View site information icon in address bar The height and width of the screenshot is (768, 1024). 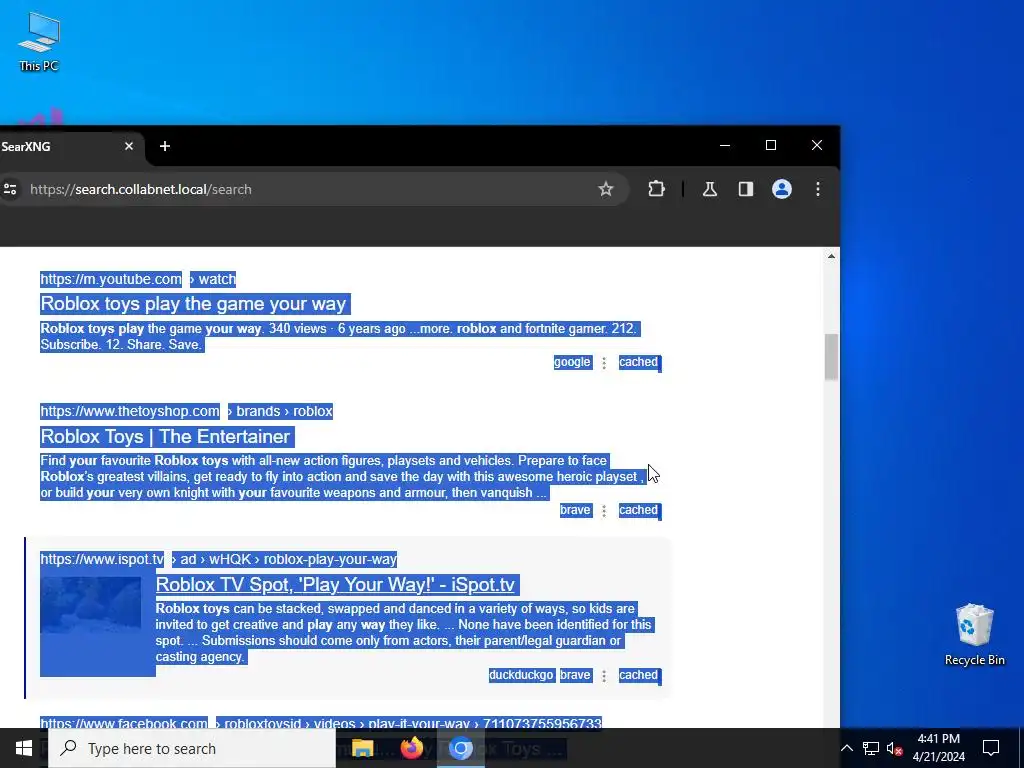coord(10,189)
